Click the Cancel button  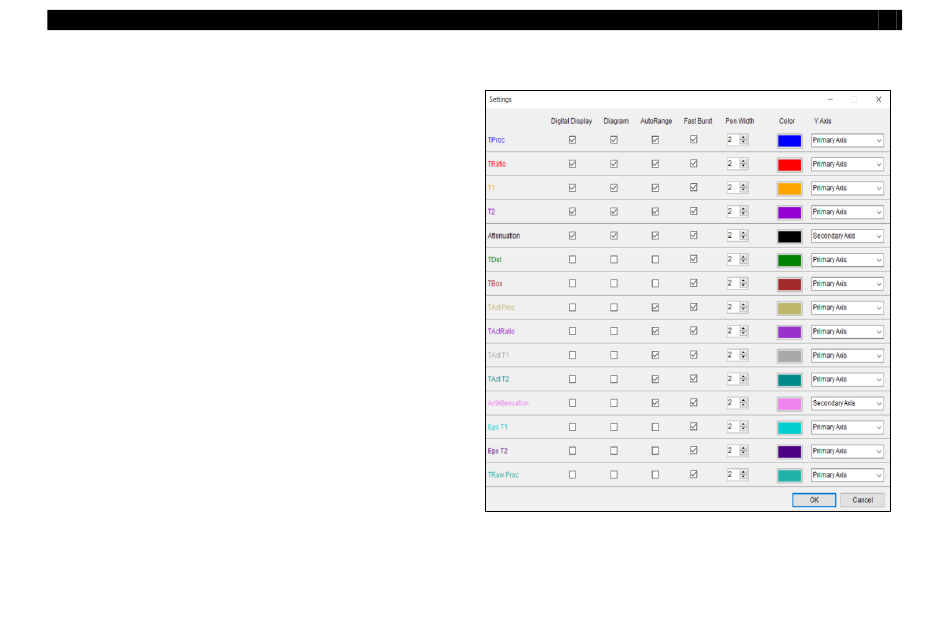862,500
